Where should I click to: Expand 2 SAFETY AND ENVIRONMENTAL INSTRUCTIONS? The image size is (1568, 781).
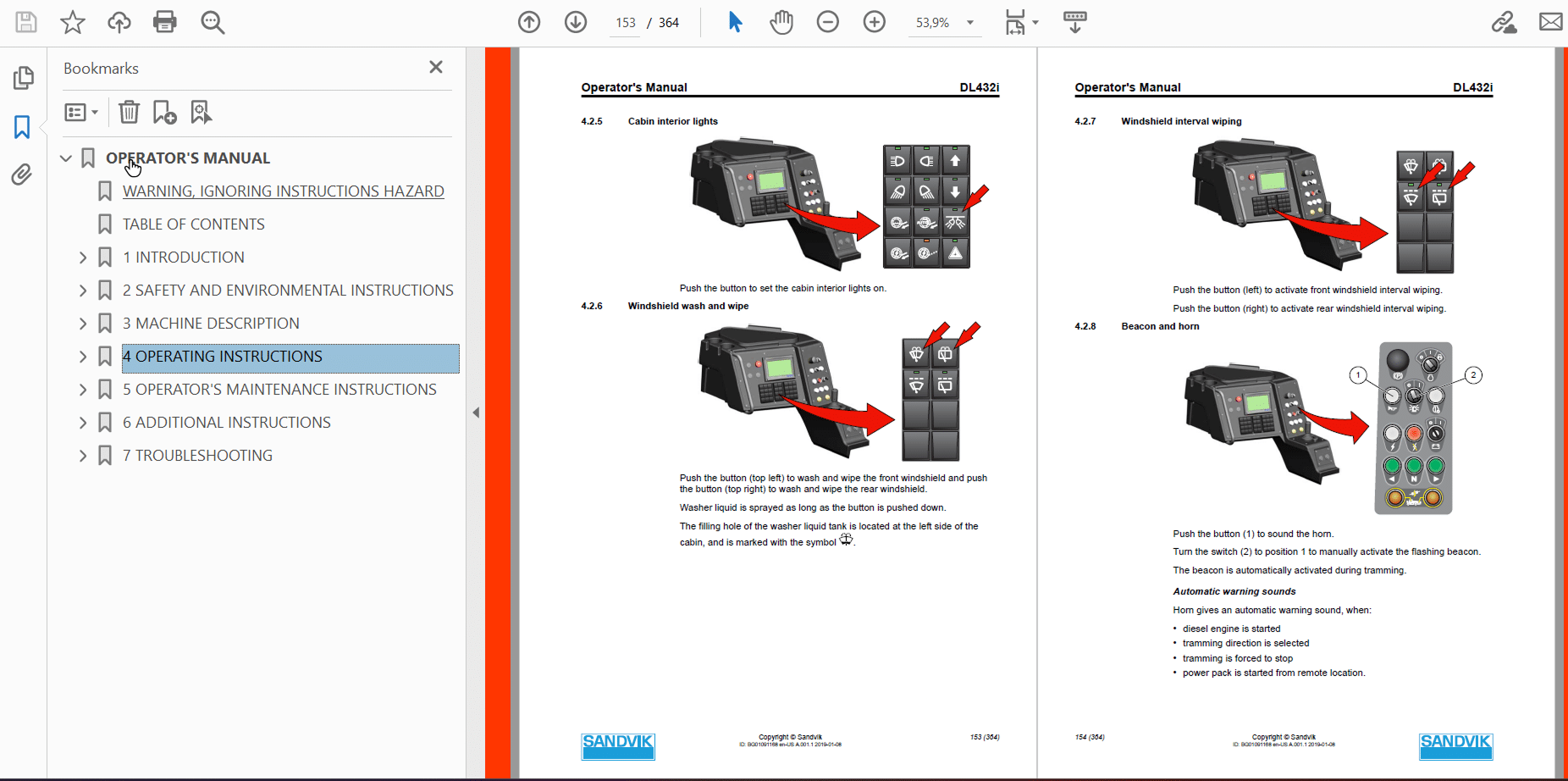point(83,291)
